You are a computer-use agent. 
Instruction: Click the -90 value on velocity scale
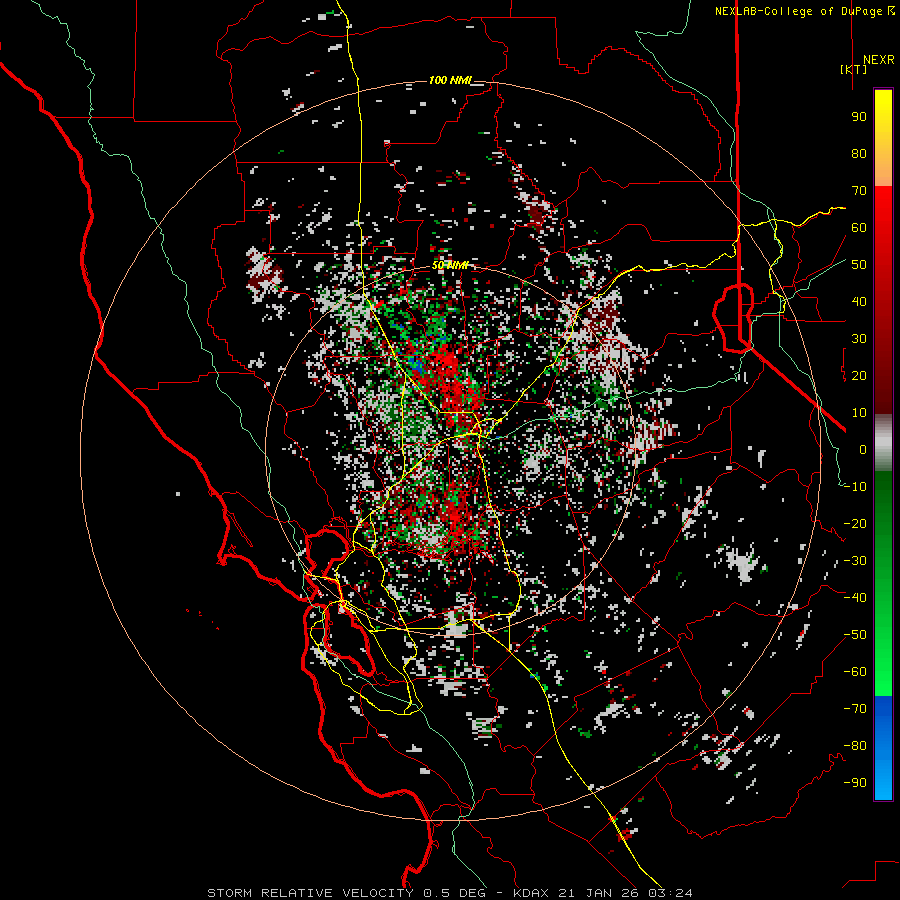pos(855,783)
